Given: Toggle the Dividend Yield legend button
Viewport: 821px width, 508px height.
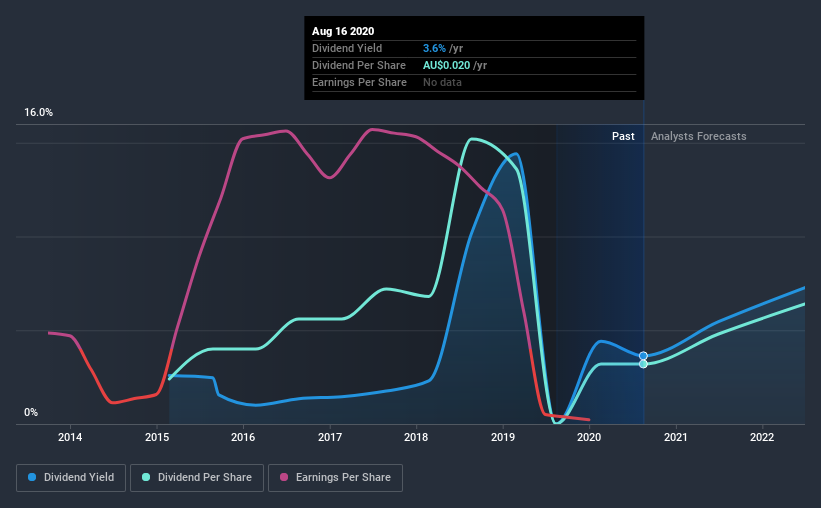Looking at the screenshot, I should point(71,478).
